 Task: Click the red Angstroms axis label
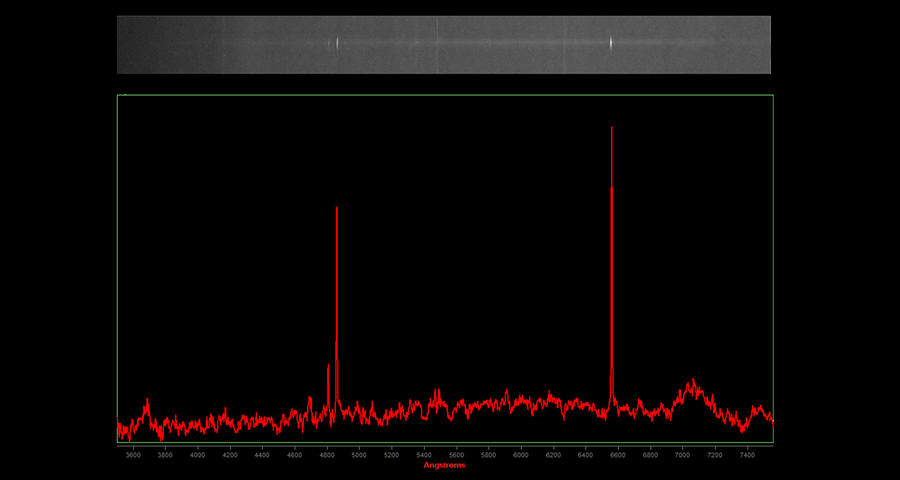[444, 465]
